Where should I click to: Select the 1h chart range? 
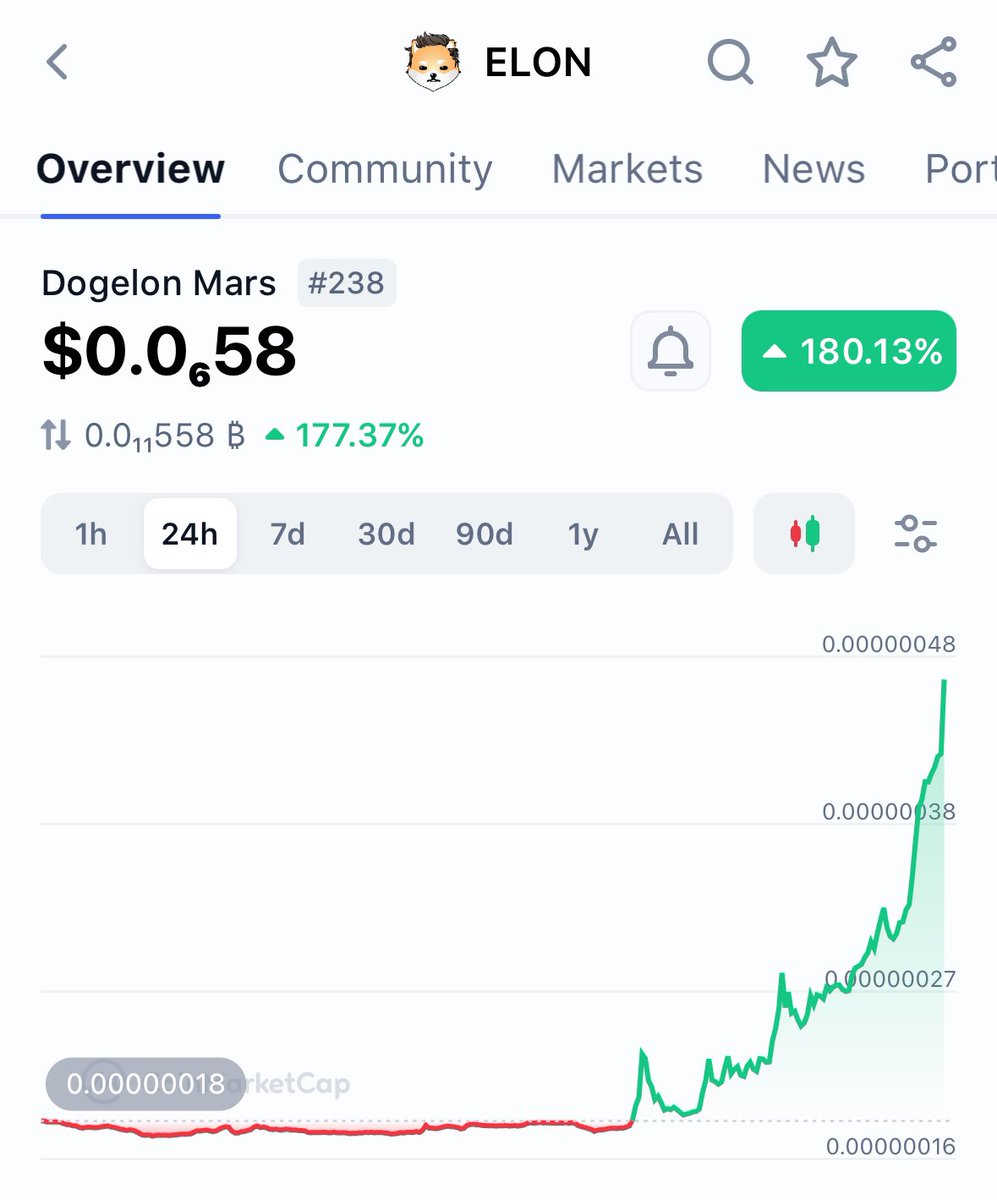[91, 534]
